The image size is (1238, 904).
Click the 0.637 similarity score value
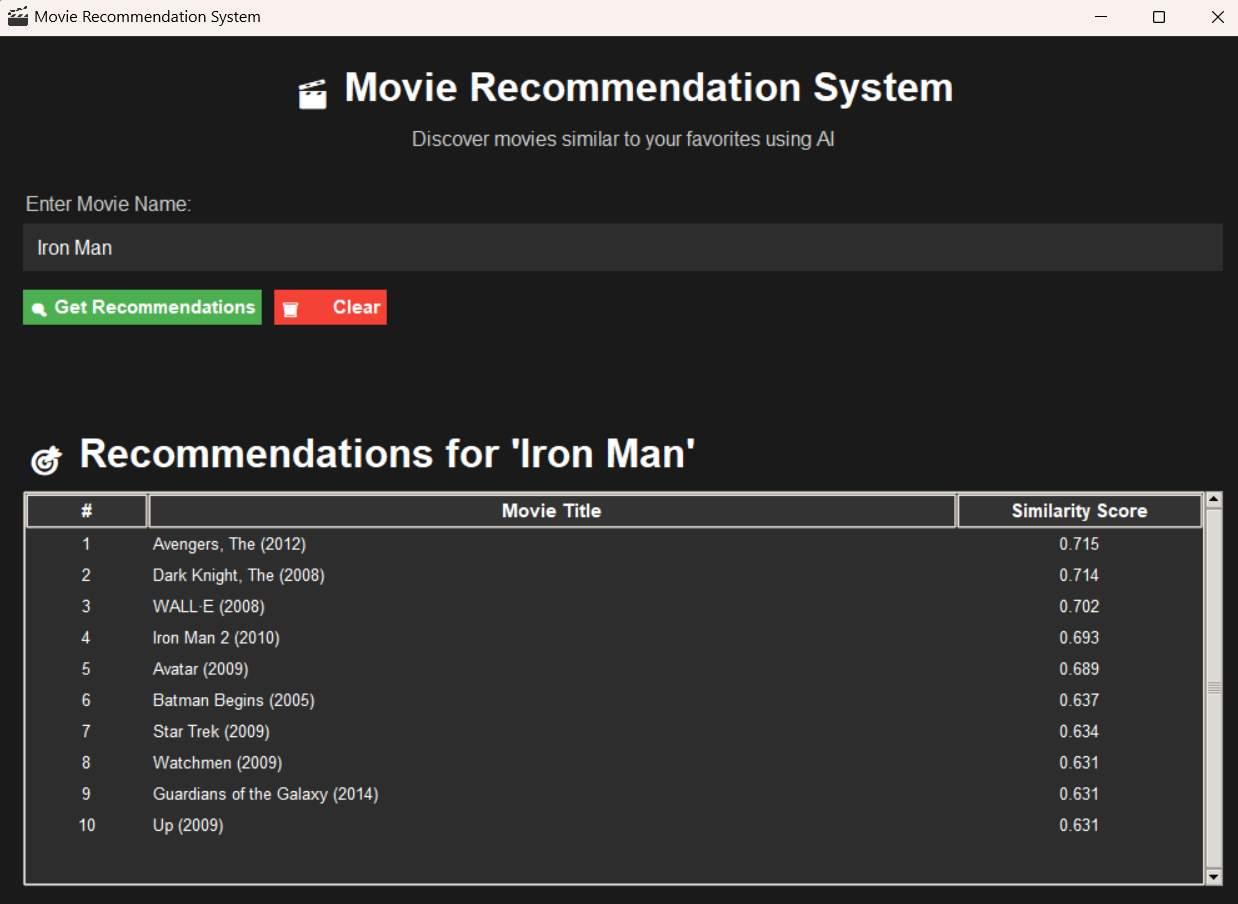[x=1079, y=700]
